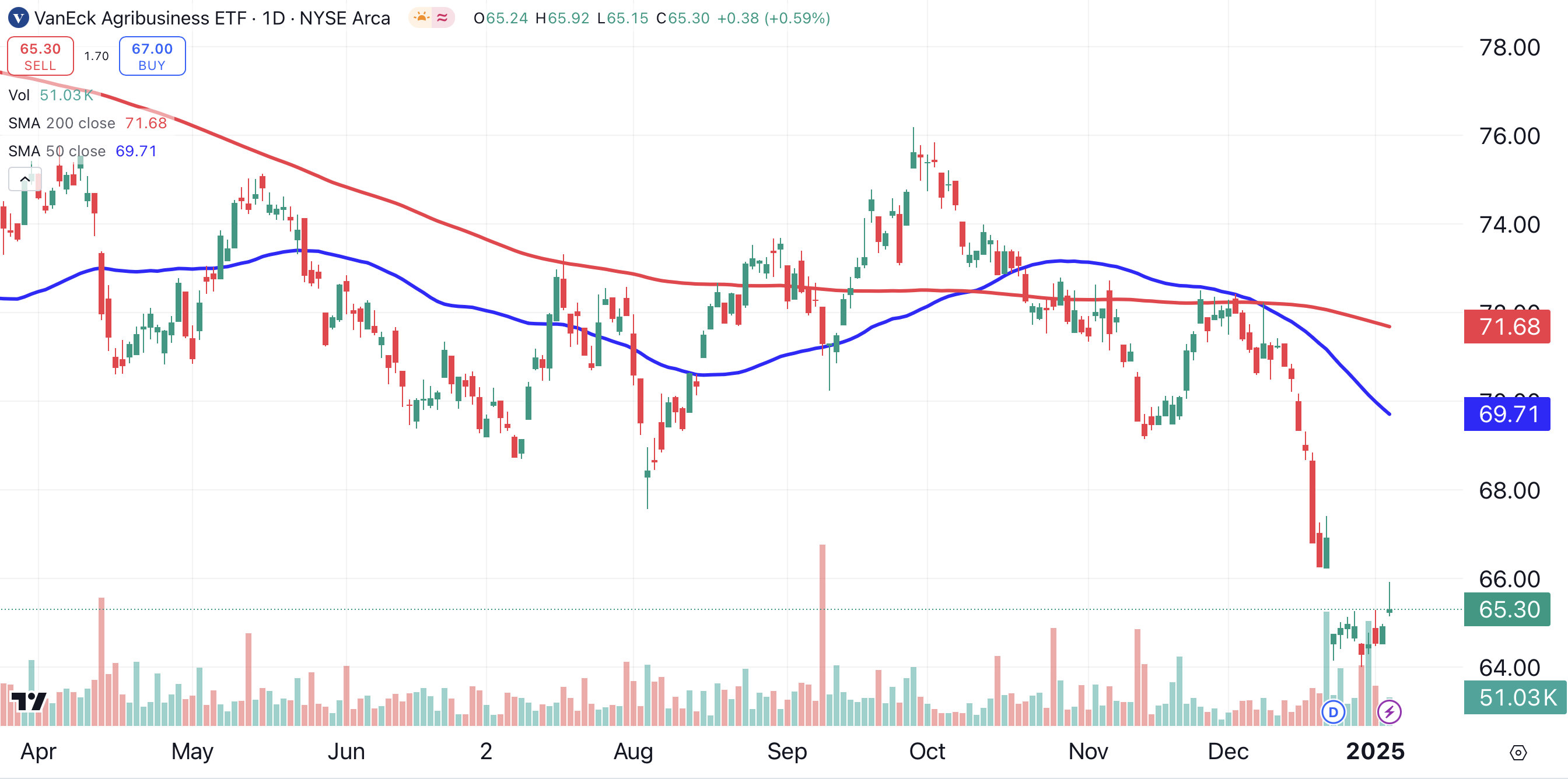Image resolution: width=1568 pixels, height=779 pixels.
Task: Click the blue 69.71 price label
Action: tap(1507, 414)
